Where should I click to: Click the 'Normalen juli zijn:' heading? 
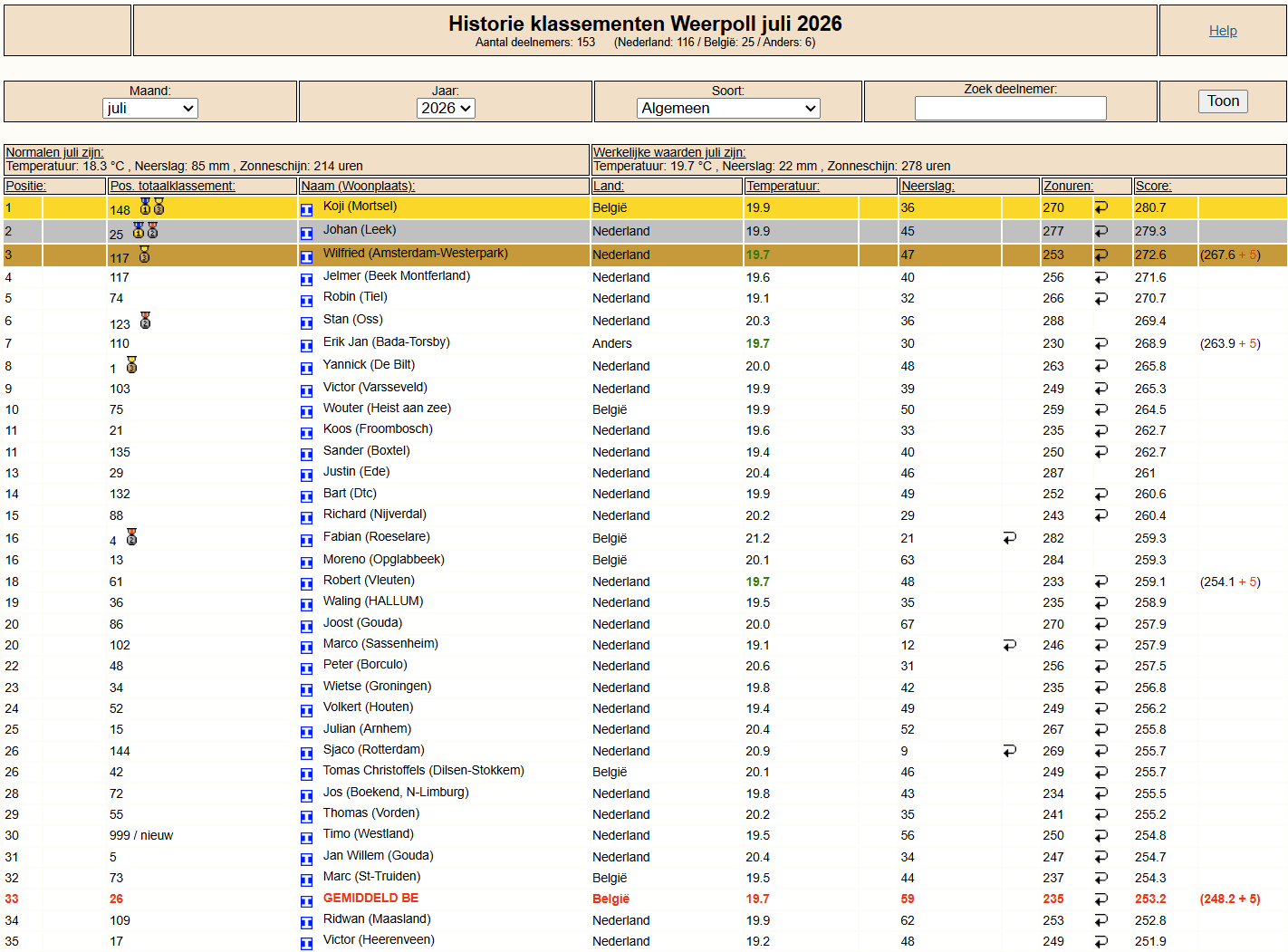54,152
